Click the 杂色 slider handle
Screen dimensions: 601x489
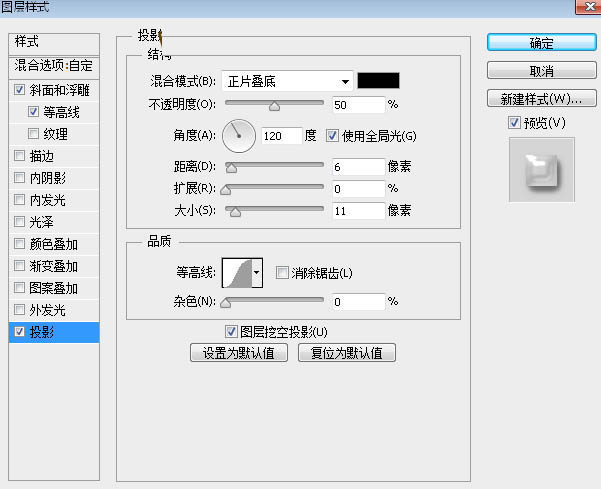pos(226,303)
